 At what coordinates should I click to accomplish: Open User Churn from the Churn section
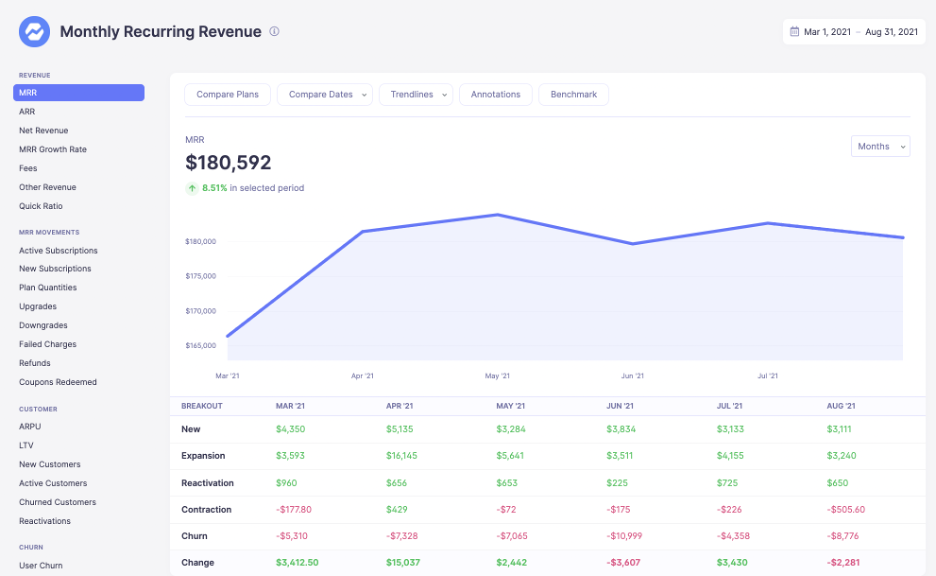(42, 565)
